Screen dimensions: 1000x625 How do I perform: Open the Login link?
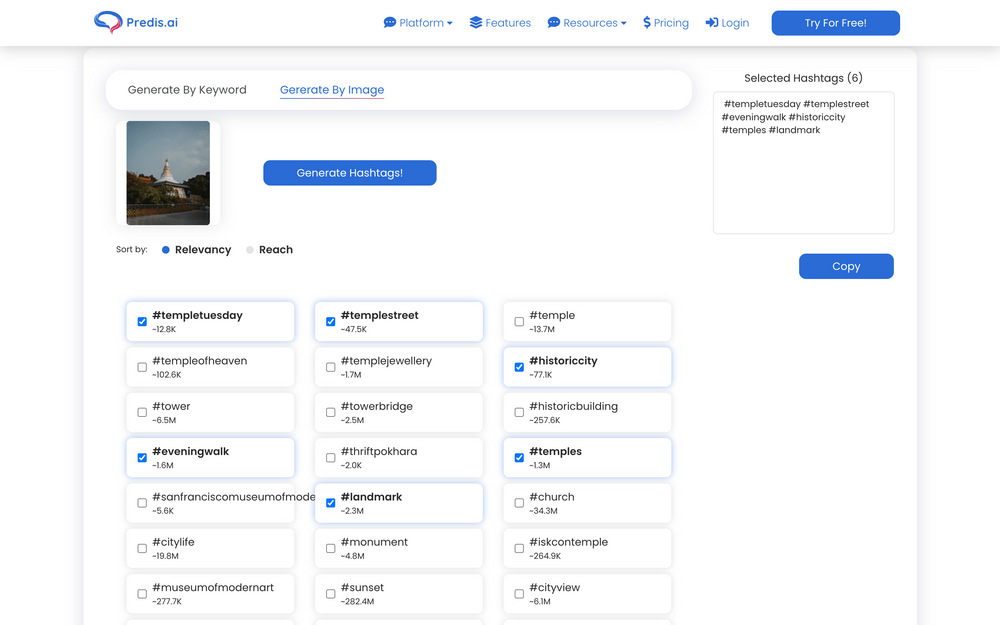733,22
